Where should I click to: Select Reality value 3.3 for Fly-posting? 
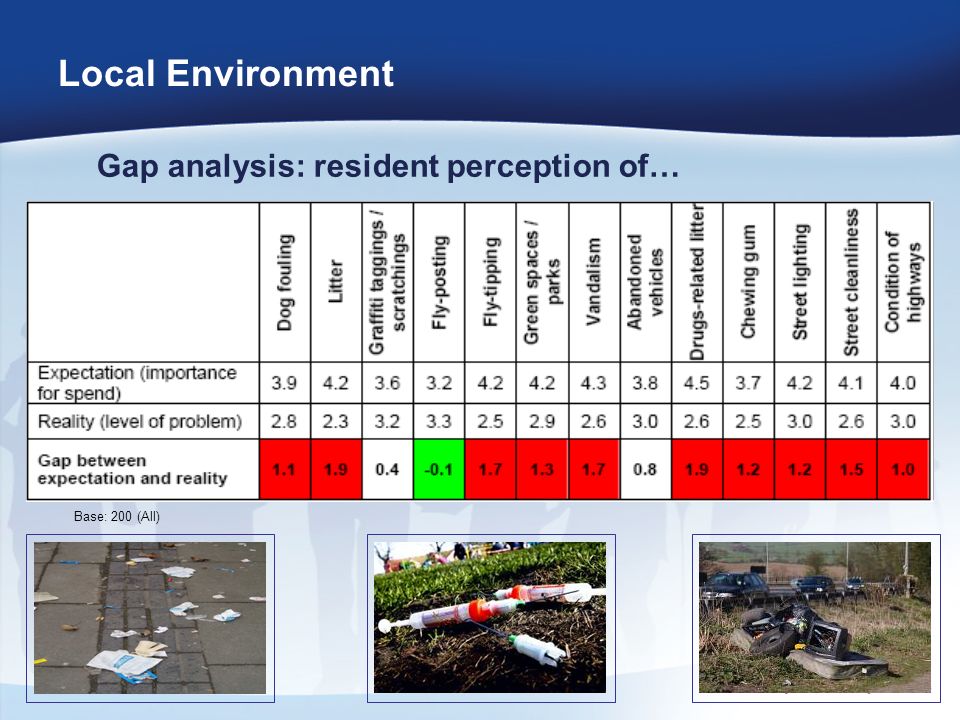click(x=439, y=421)
